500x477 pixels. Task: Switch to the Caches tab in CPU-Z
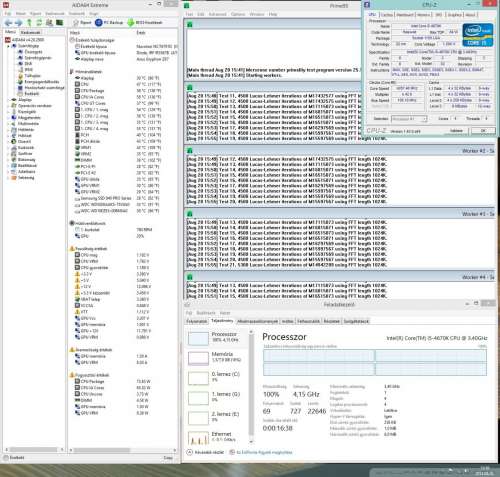coord(386,15)
